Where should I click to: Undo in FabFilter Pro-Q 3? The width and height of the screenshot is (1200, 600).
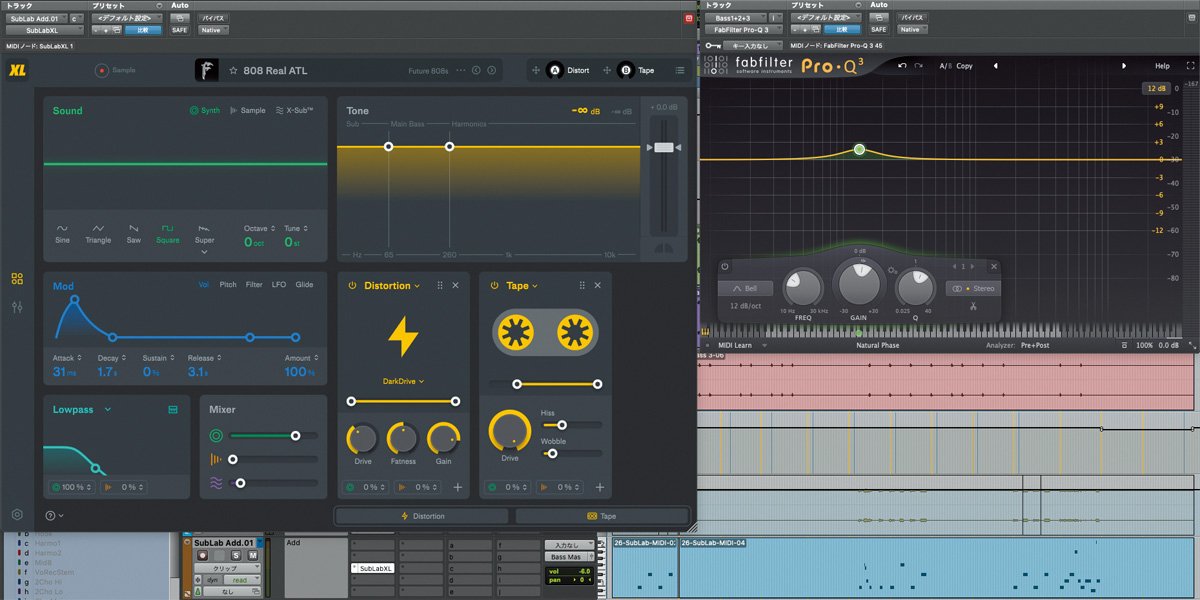(903, 66)
